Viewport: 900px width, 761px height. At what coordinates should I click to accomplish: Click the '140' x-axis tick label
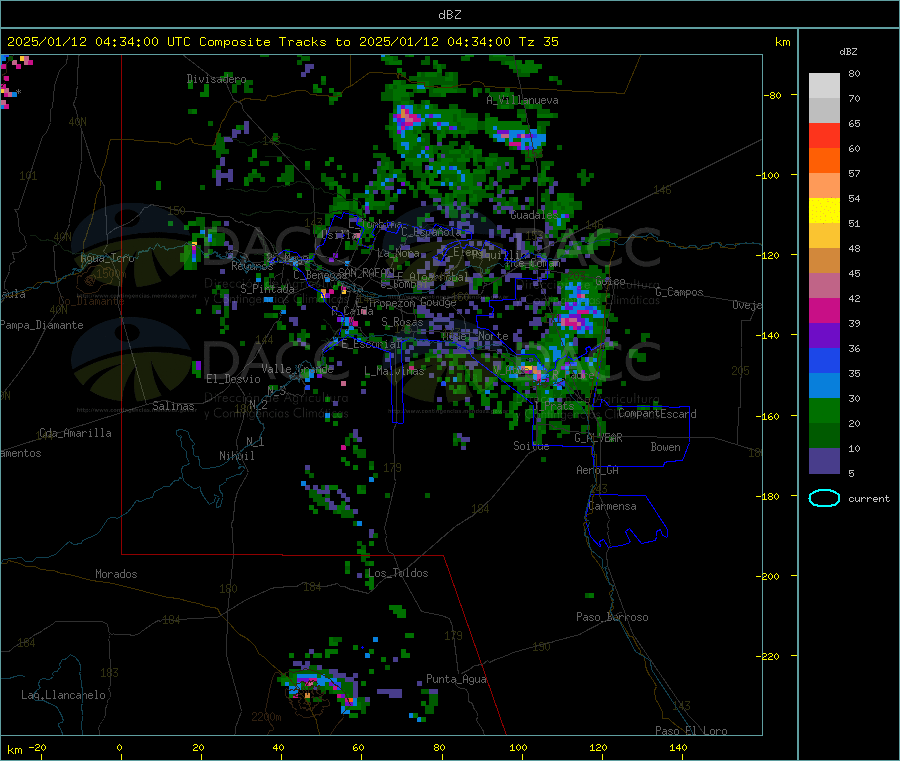coord(678,747)
